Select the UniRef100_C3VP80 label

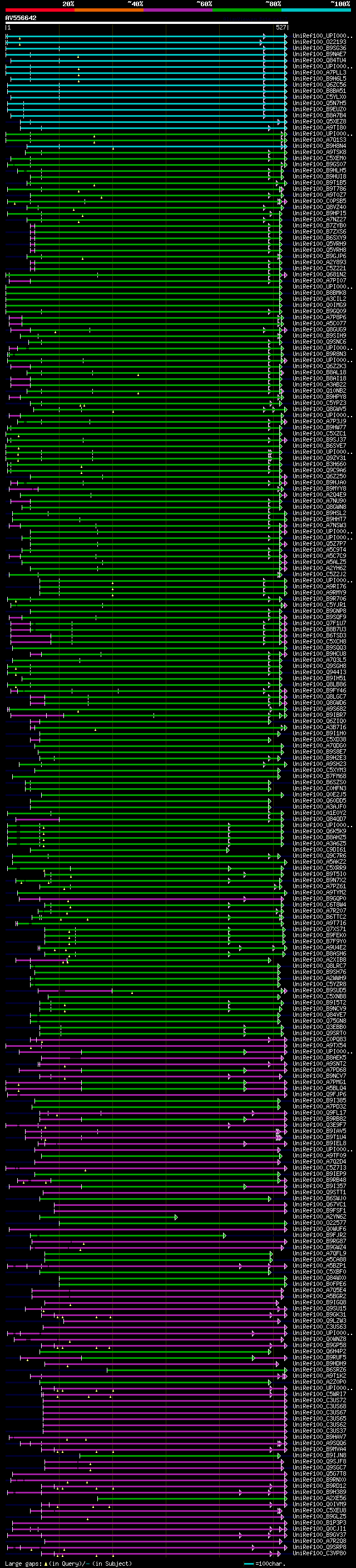tap(319, 1553)
